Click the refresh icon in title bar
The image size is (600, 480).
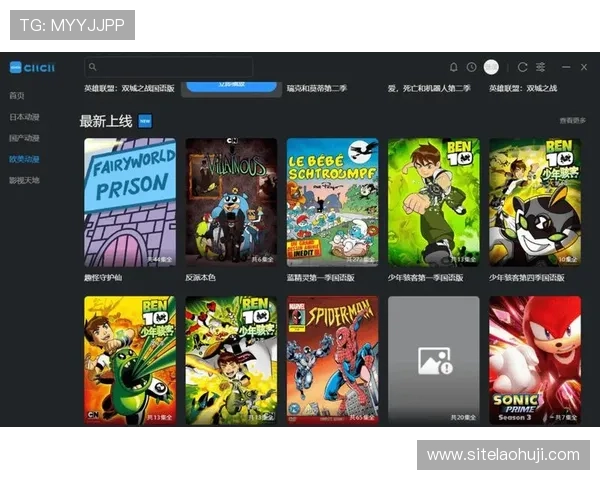pyautogui.click(x=522, y=67)
